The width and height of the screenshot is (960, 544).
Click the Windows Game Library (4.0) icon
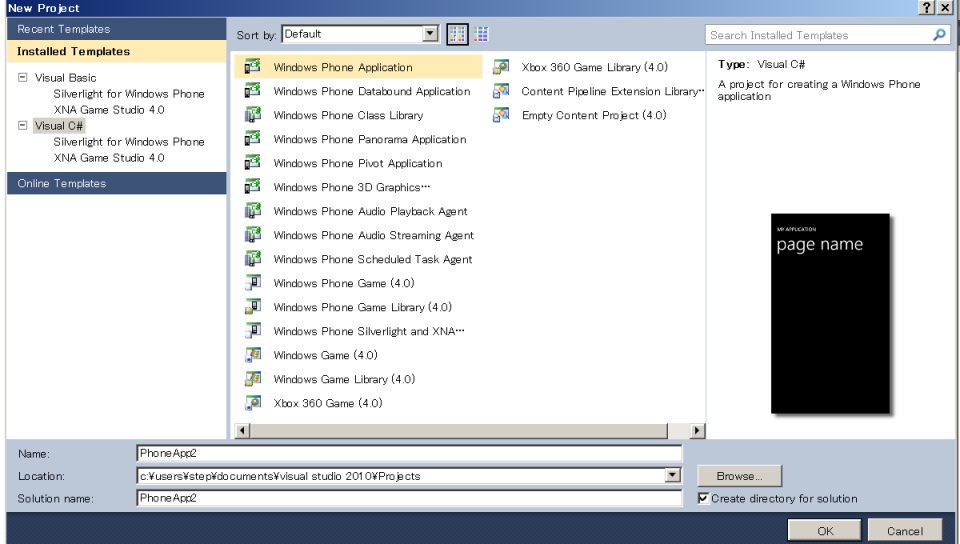tap(252, 378)
